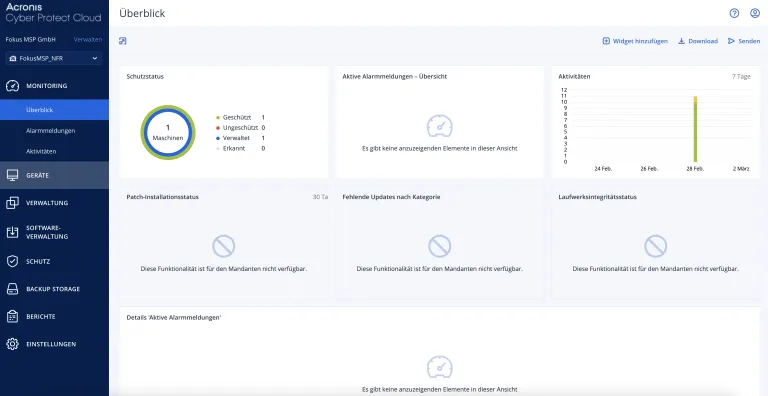Click the red Ungeschützt legend dot
The width and height of the screenshot is (768, 396).
coord(217,128)
